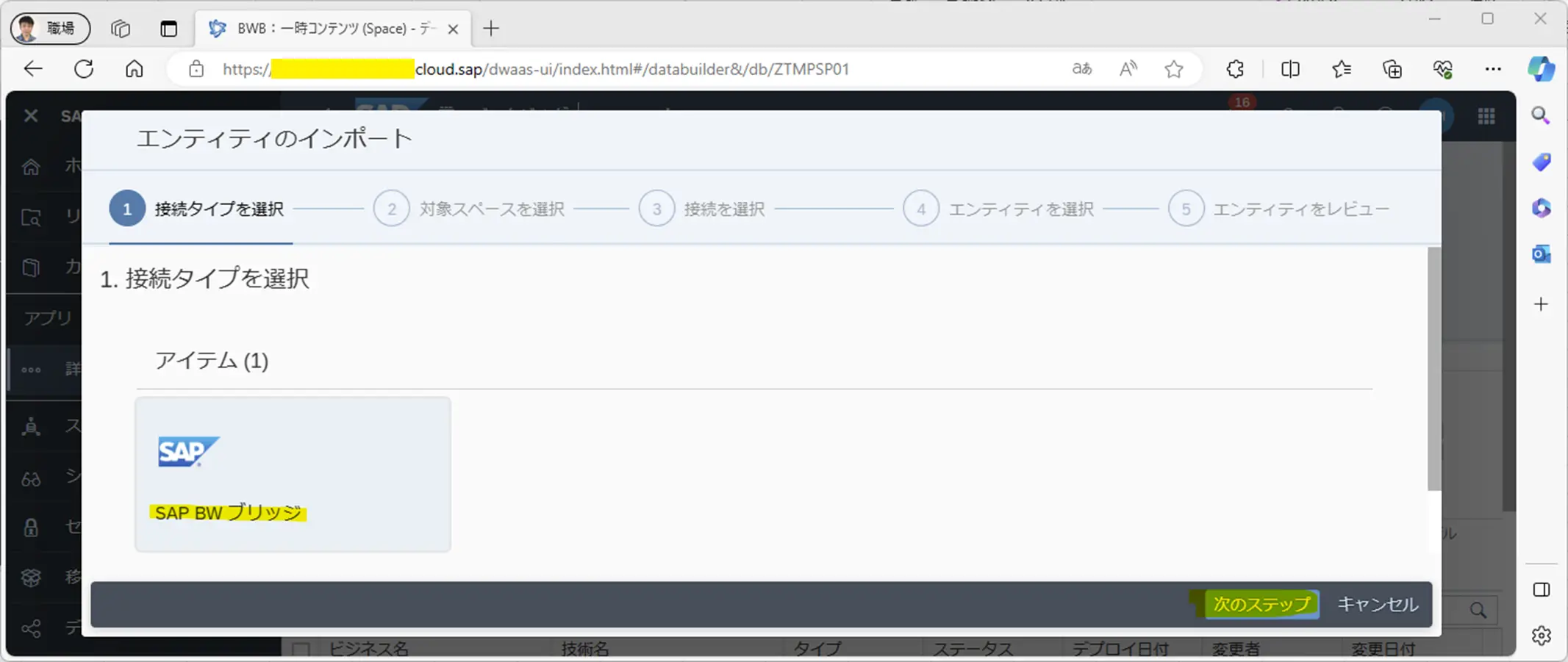Image resolution: width=1568 pixels, height=662 pixels.
Task: Open the translate page icon
Action: 1081,69
